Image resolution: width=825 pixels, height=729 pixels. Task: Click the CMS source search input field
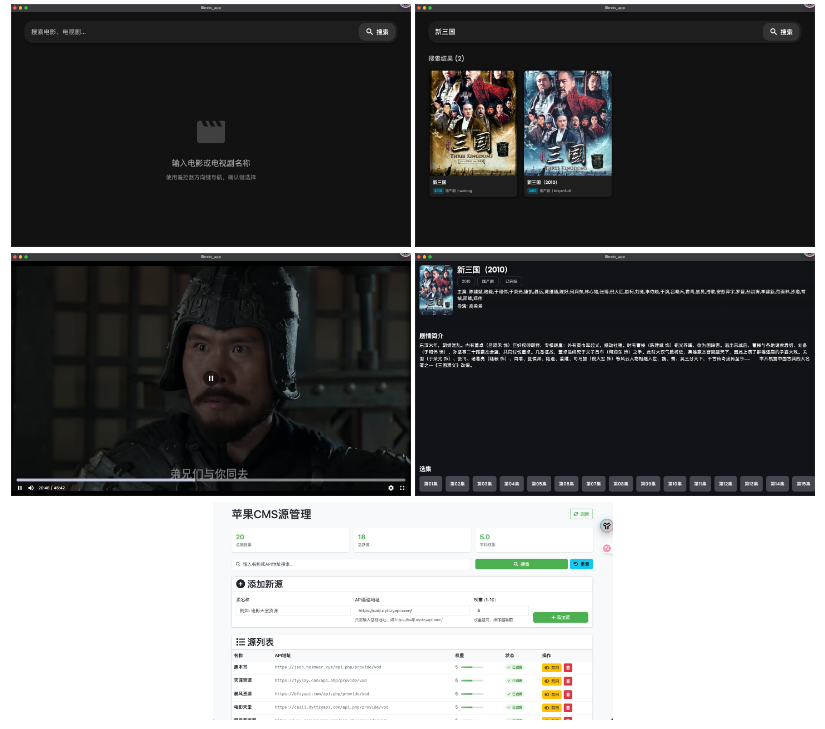pyautogui.click(x=351, y=564)
